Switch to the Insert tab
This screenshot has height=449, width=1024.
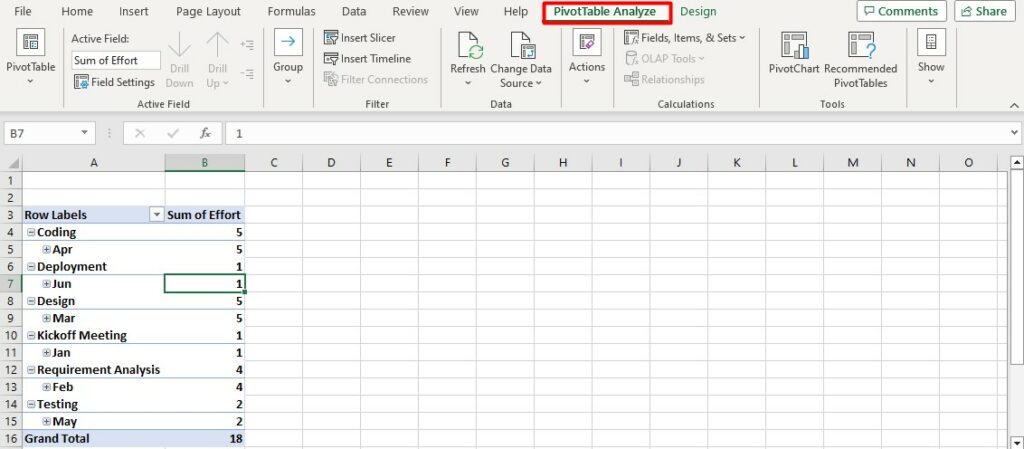click(x=134, y=11)
